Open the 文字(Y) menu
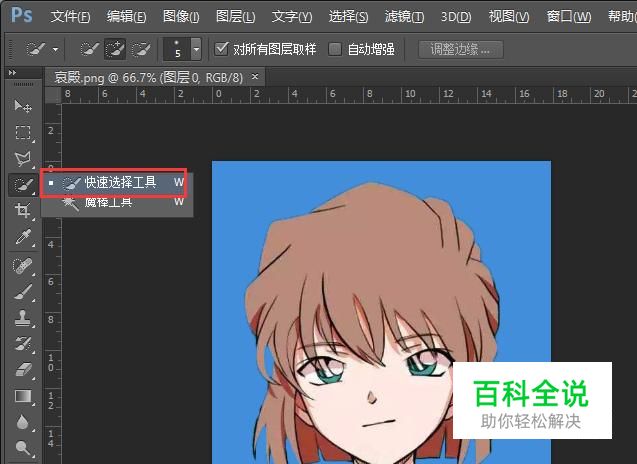637x464 pixels. [x=292, y=17]
